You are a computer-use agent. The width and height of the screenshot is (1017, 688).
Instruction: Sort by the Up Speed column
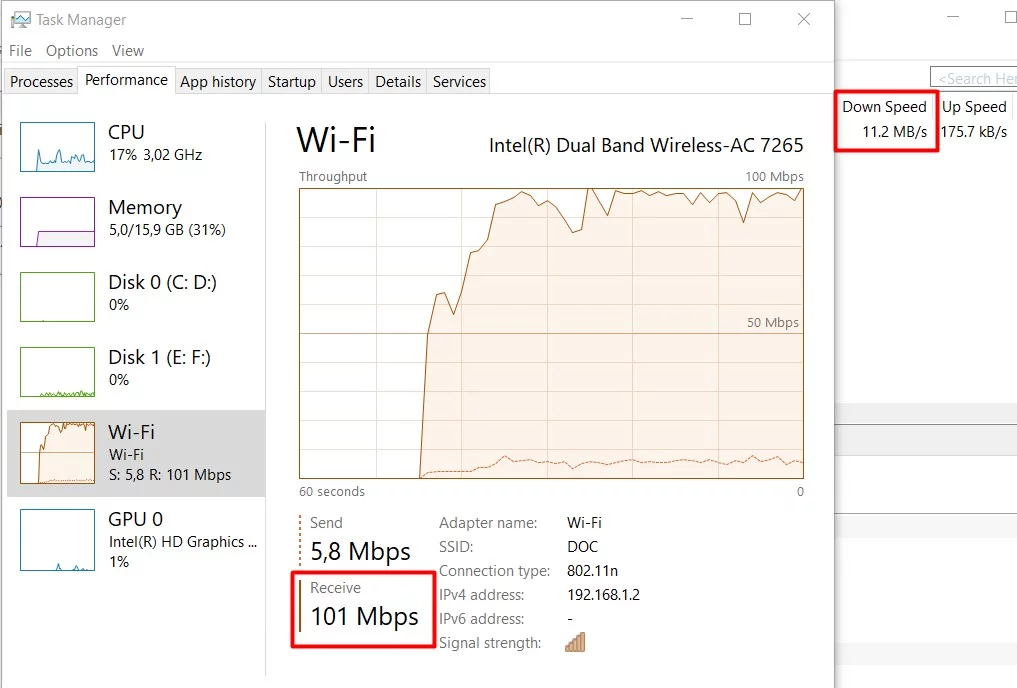[974, 107]
